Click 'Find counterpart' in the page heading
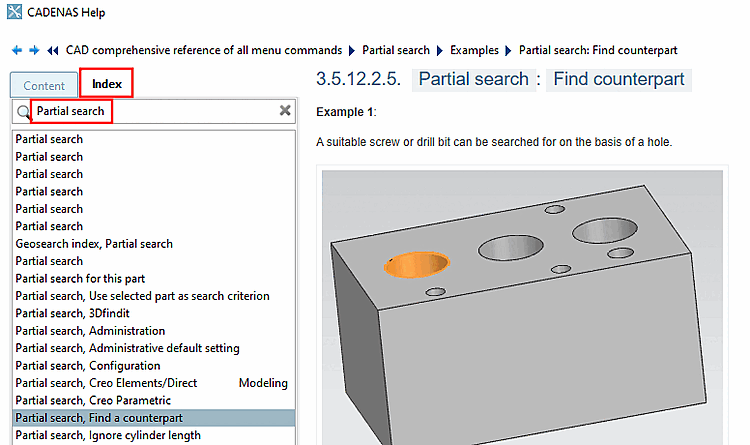Screen dimensions: 750x445 620,79
